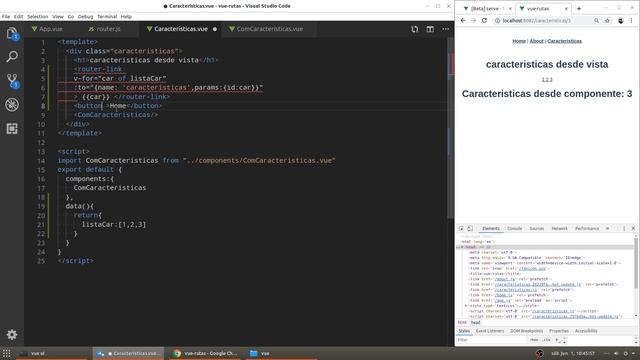The image size is (640, 360).
Task: Switch to vue-rutas Google Chrome taskbar entry
Action: [205, 353]
